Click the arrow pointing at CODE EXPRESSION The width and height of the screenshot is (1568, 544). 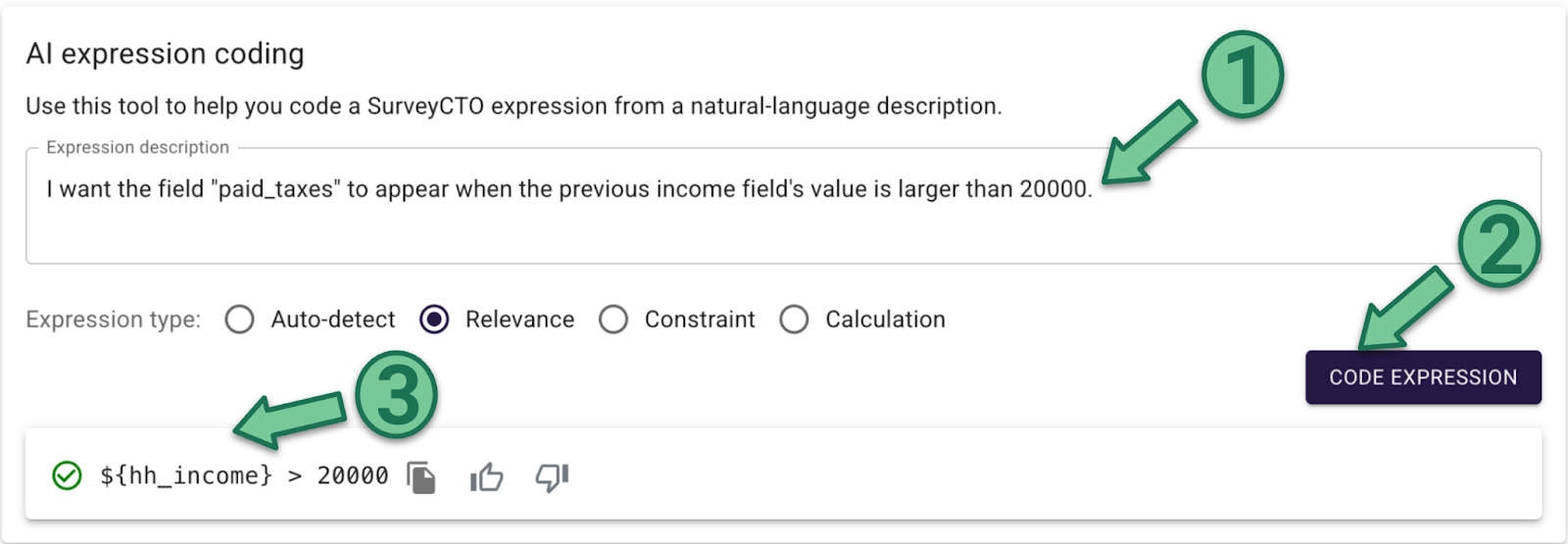[1403, 309]
